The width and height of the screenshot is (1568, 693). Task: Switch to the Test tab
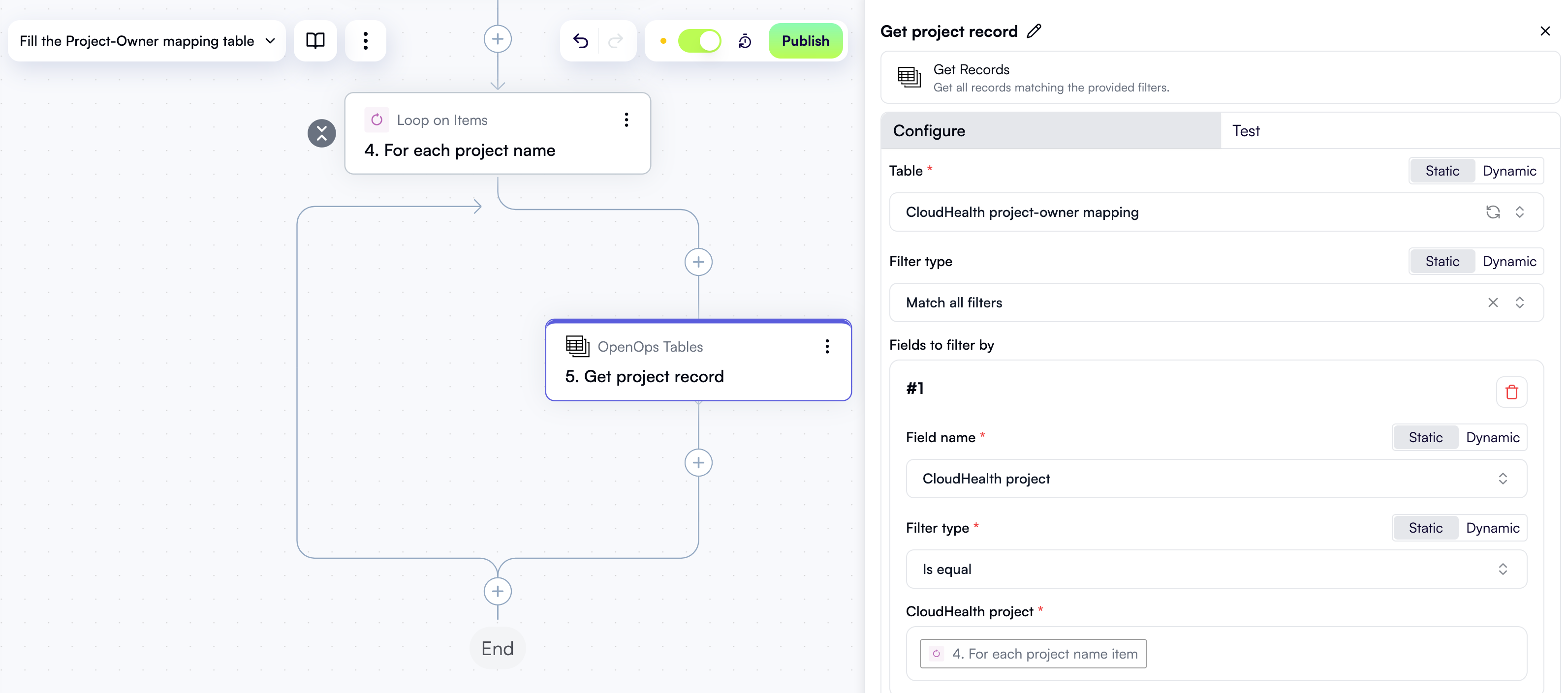point(1246,131)
